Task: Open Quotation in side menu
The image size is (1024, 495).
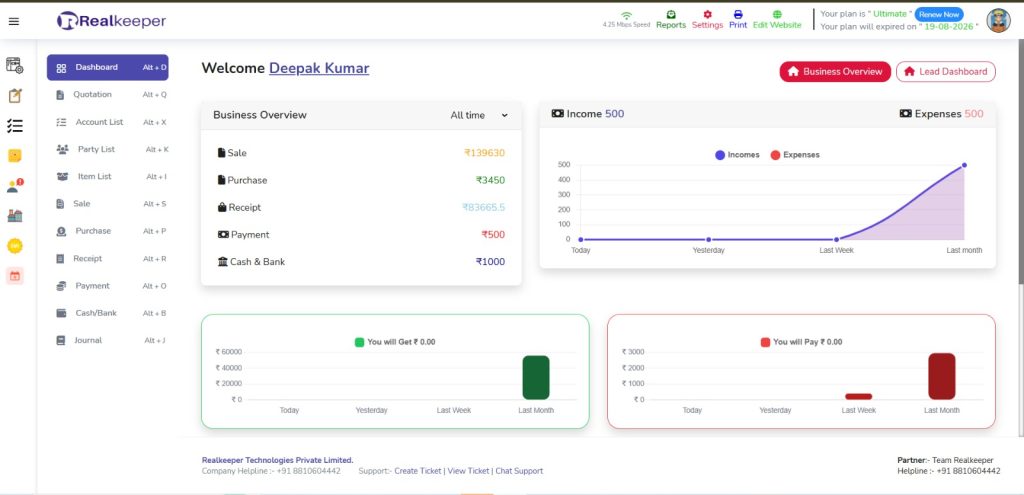Action: tap(108, 95)
